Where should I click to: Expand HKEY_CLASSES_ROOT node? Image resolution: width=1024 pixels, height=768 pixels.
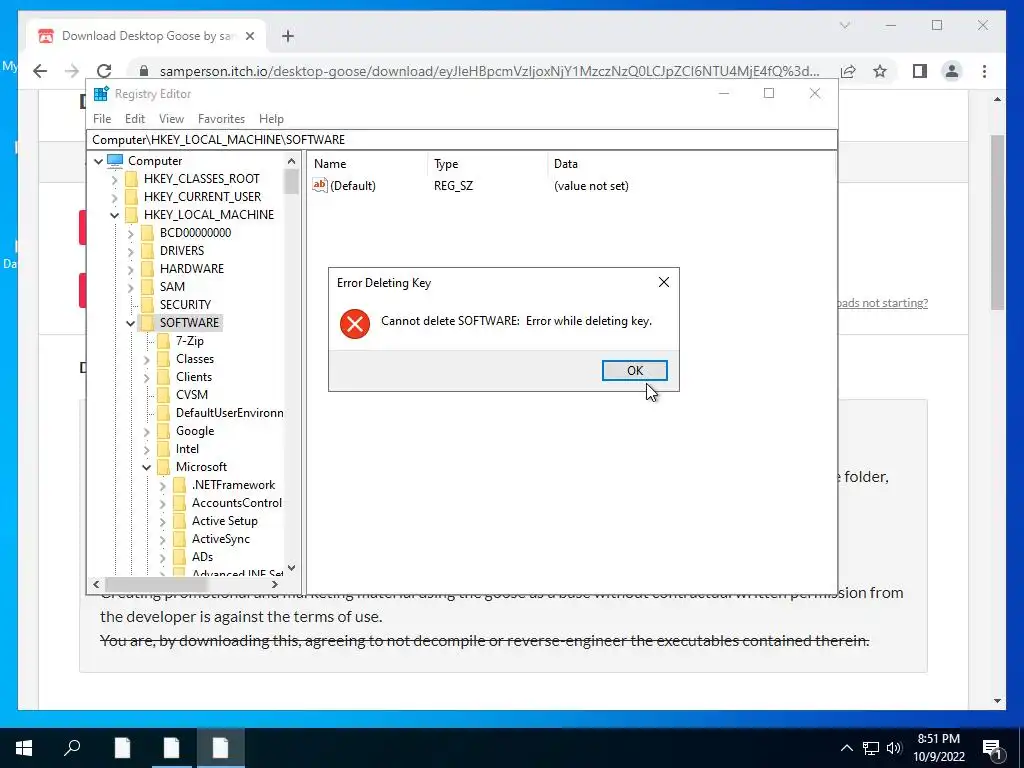point(115,179)
